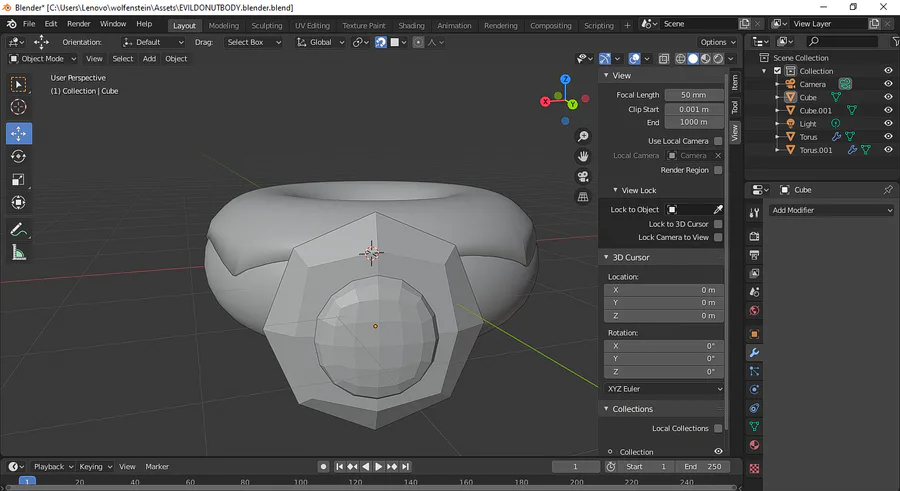Enable Lock to 3D Cursor checkbox

coord(718,224)
